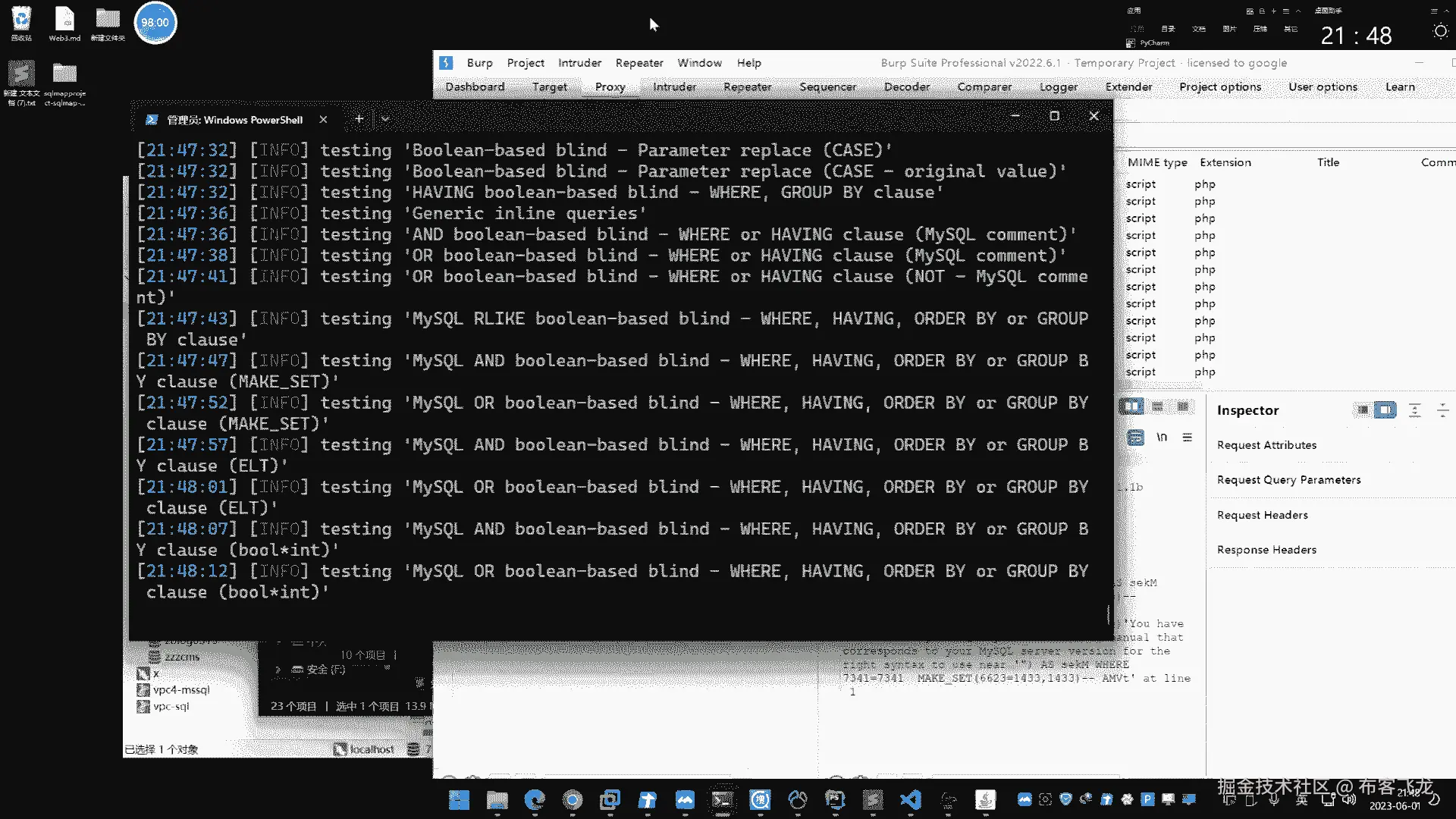Image resolution: width=1456 pixels, height=819 pixels.
Task: Click the tabbed layout view icon
Action: click(x=1182, y=406)
